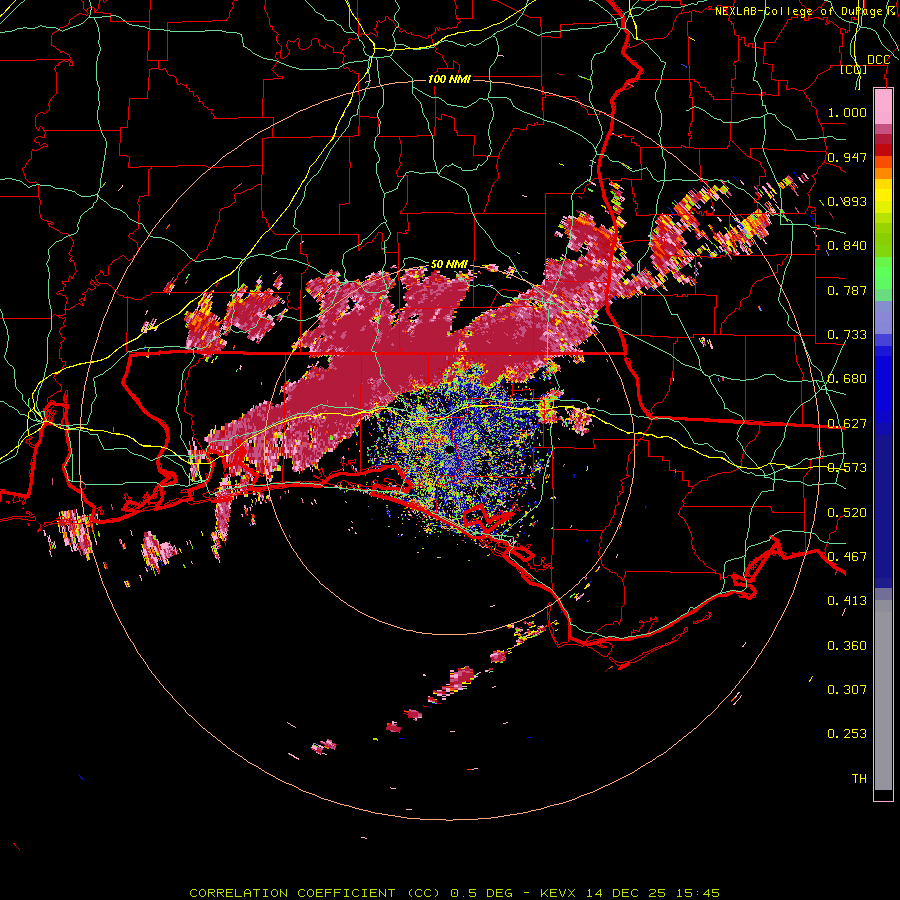Select the 0.733 scale value
The height and width of the screenshot is (900, 900).
(x=847, y=335)
